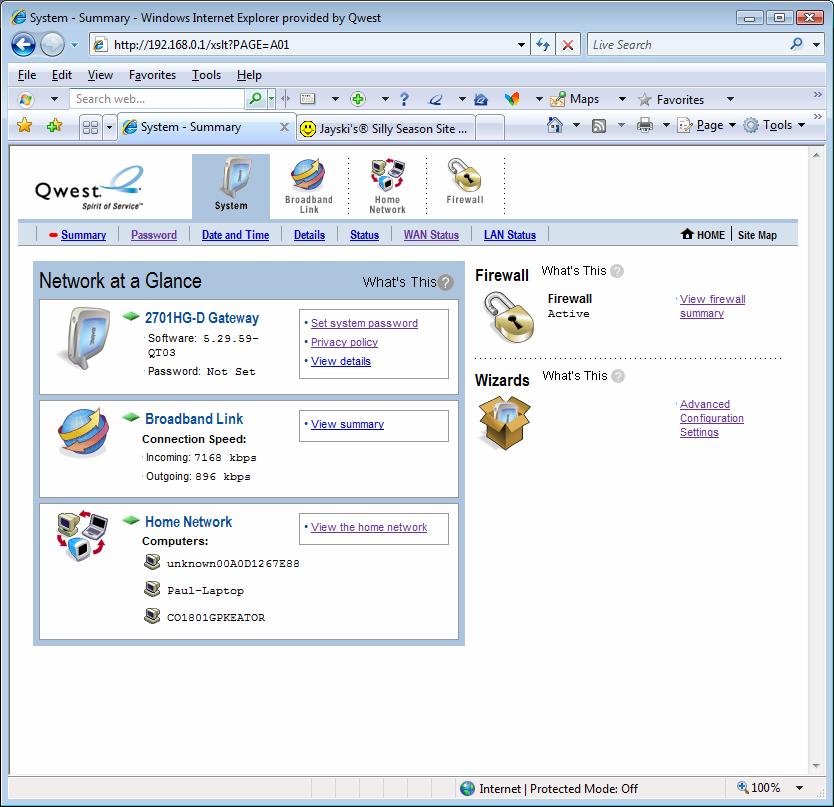This screenshot has height=807, width=834.
Task: Open the recent pages dropdown arrow
Action: [x=74, y=45]
